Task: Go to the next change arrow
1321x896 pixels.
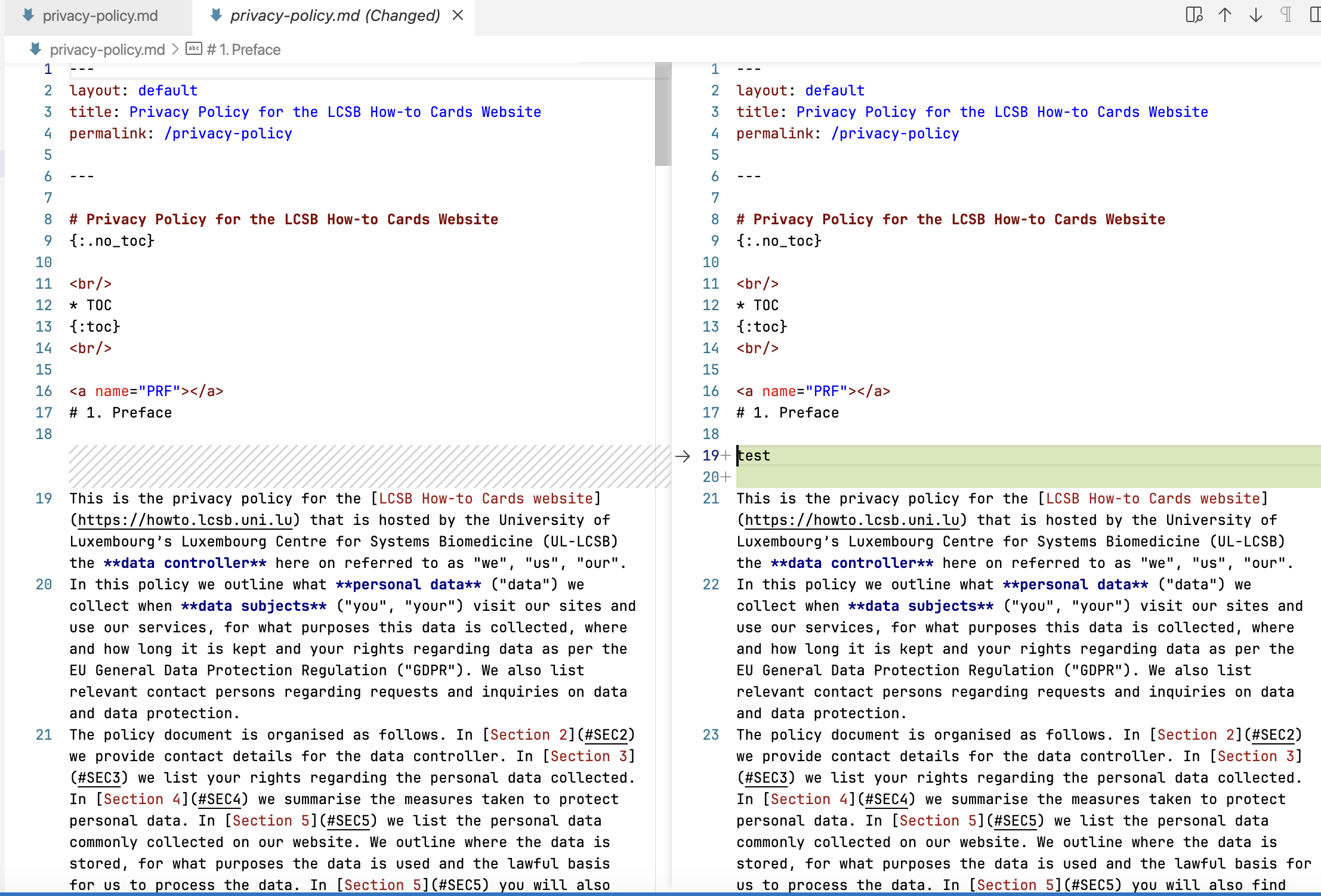Action: [1256, 15]
